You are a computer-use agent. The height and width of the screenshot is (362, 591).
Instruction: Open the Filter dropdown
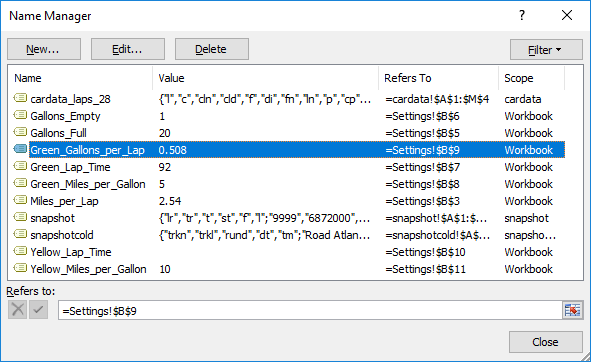546,49
